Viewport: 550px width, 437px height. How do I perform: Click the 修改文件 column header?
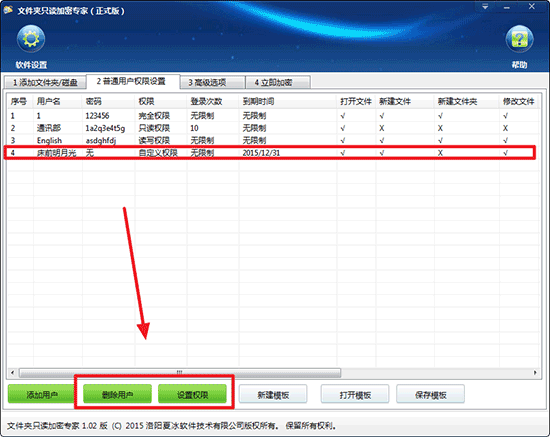coord(519,101)
